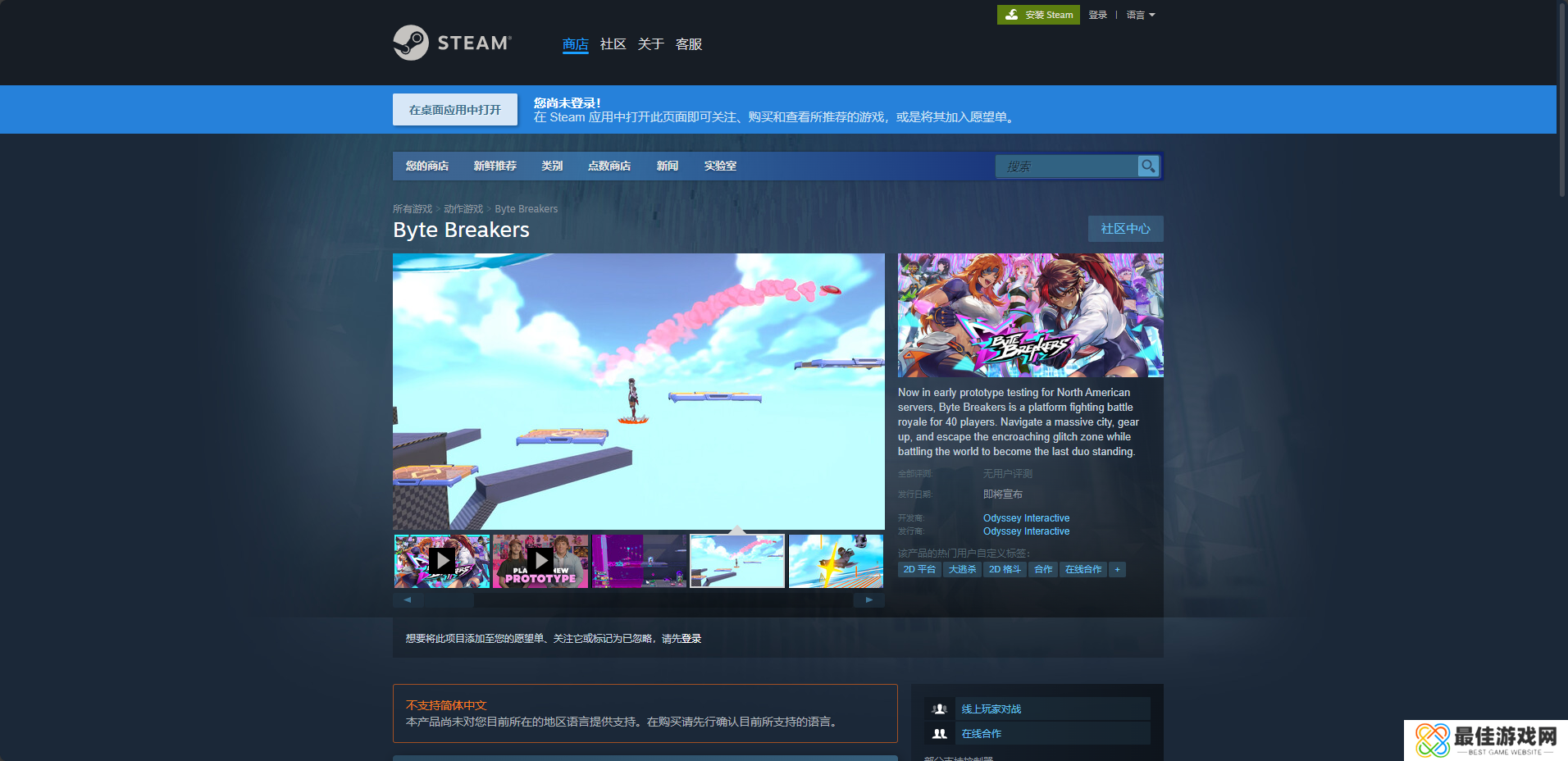Click the 线上玩家对战 online PvP feature icon
Viewport: 1568px width, 761px height.
point(940,709)
